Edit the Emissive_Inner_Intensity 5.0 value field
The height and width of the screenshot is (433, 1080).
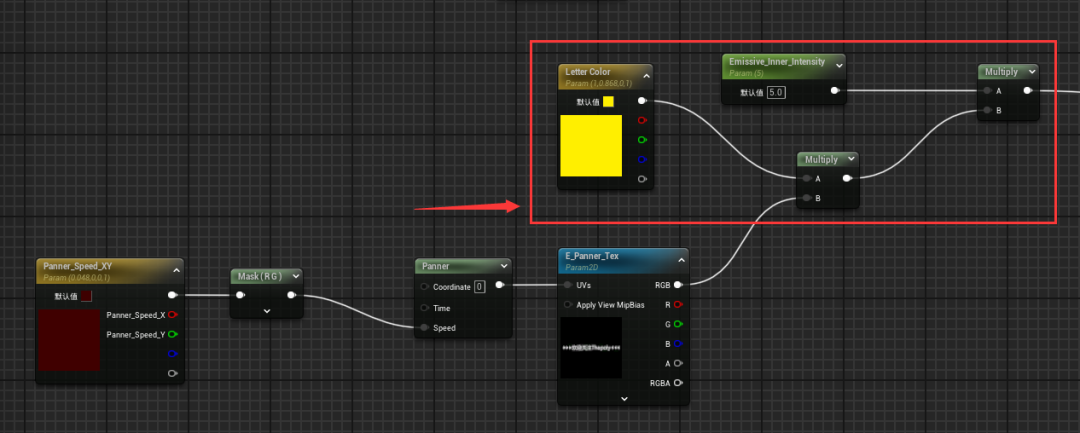pos(776,92)
